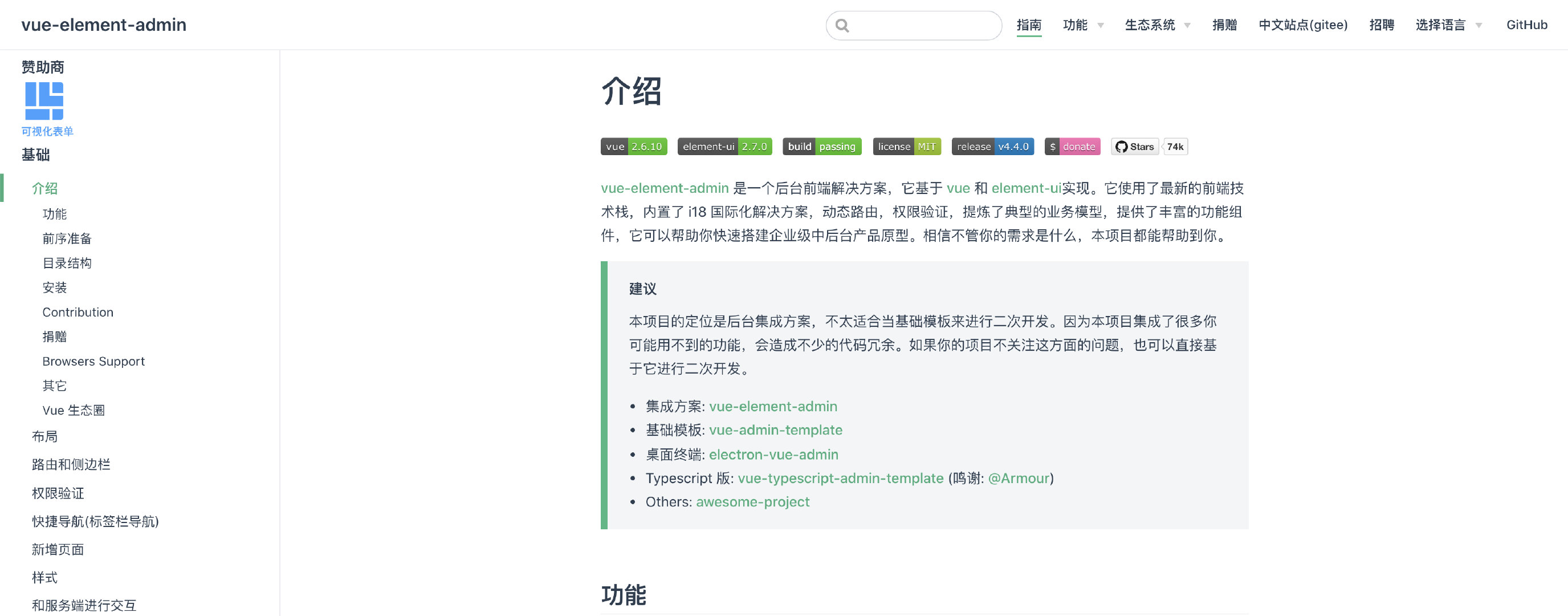The height and width of the screenshot is (616, 1568).
Task: Expand the 功能 dropdown in navbar
Action: tap(1082, 25)
